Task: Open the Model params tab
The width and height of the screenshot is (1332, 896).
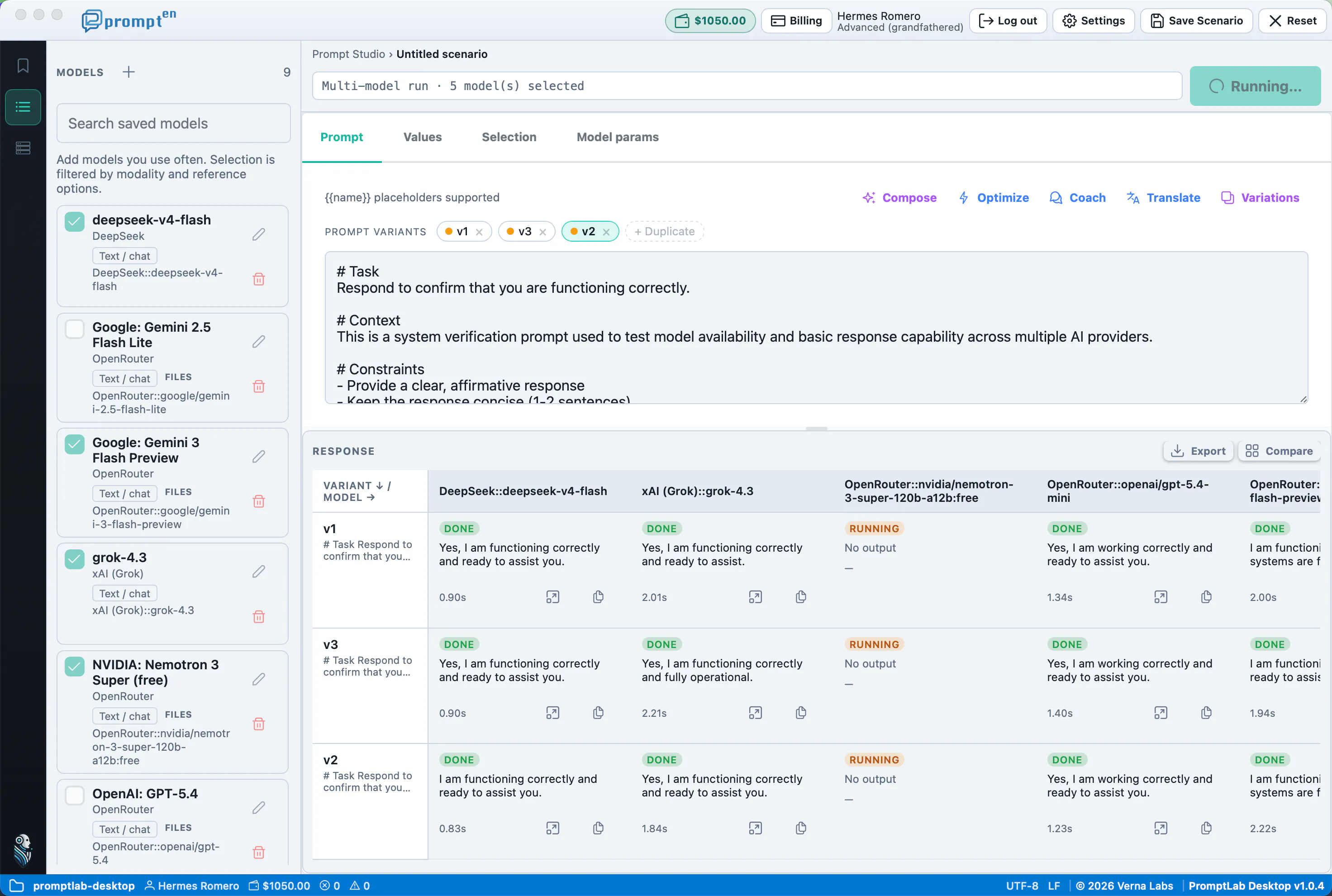Action: (618, 137)
